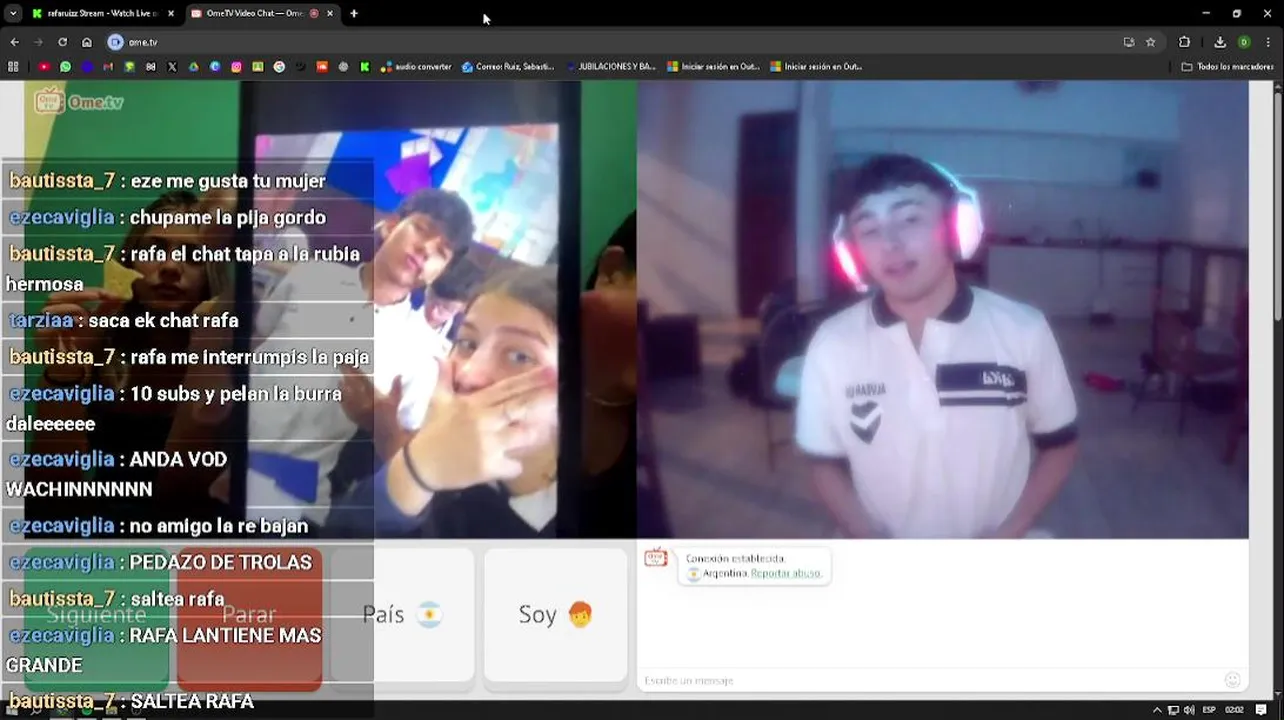Image resolution: width=1284 pixels, height=720 pixels.
Task: Open the Gmail bookmark
Action: (x=108, y=67)
